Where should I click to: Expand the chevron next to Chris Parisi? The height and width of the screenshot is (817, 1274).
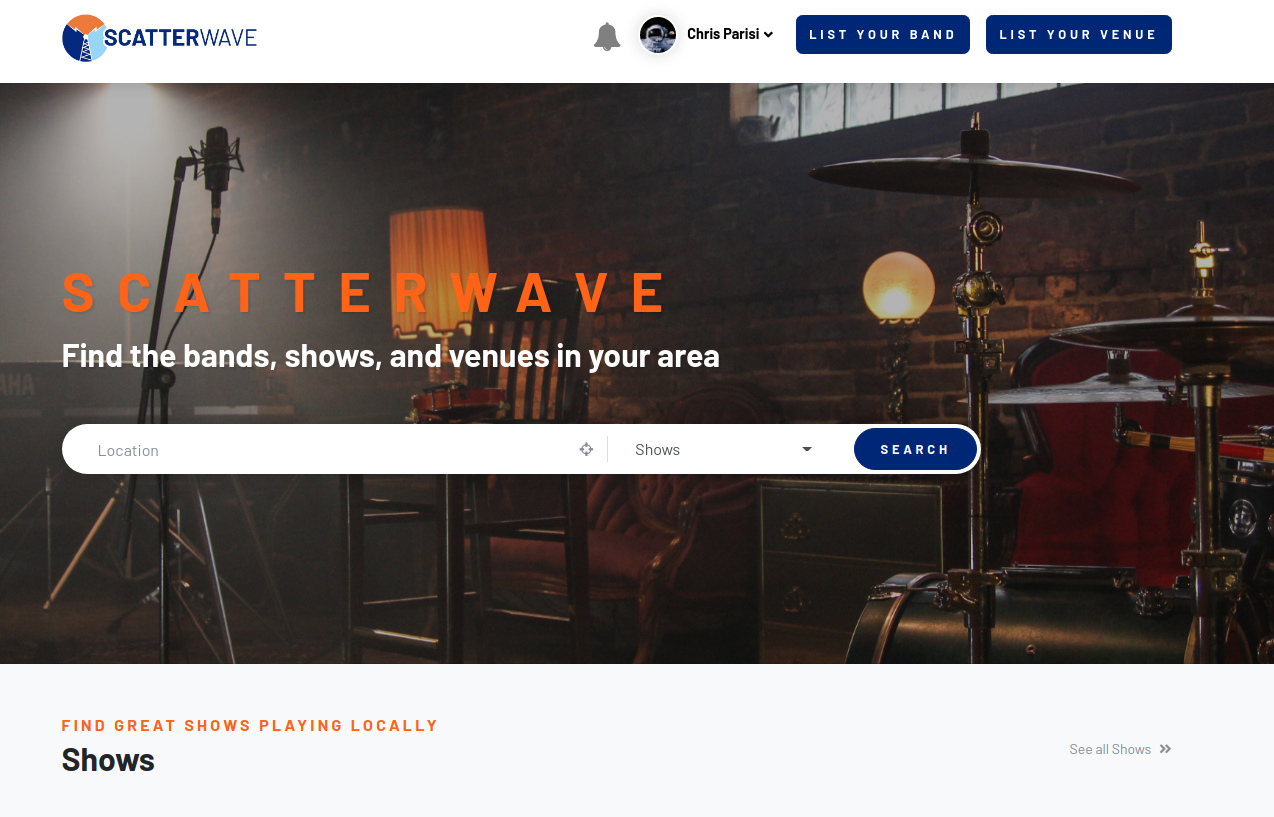point(768,35)
